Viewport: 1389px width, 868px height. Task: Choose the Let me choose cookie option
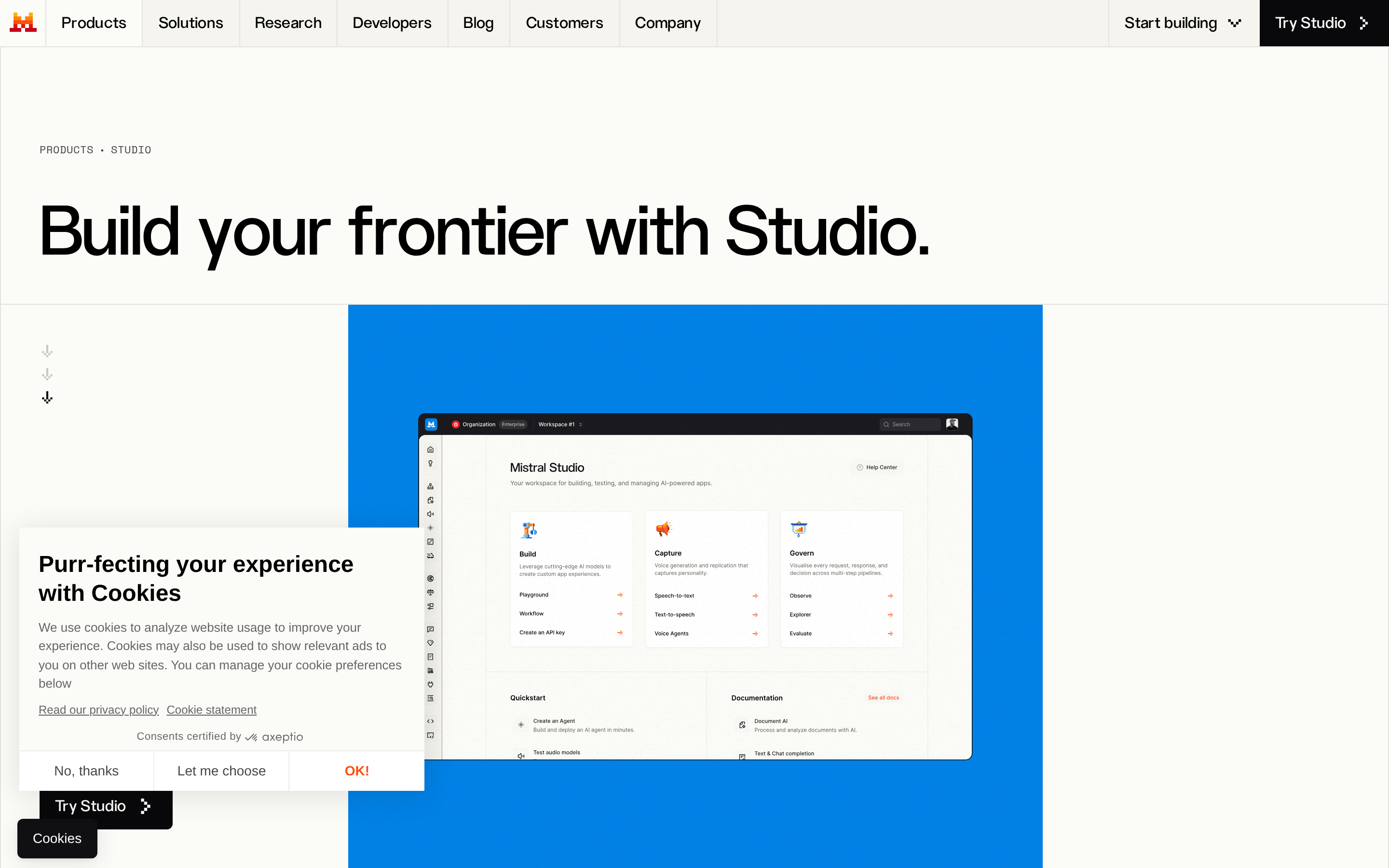[221, 771]
